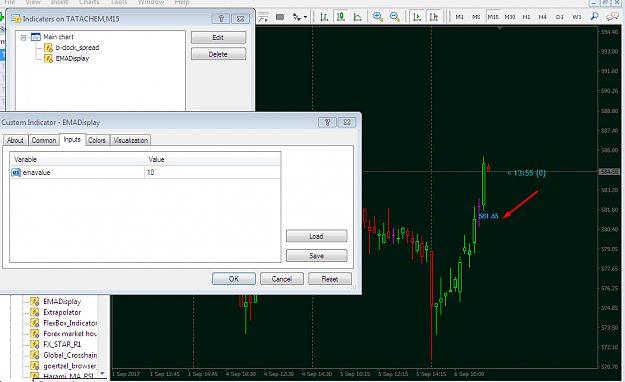
Task: Click the 581.65 EMA label on chart
Action: tap(488, 216)
